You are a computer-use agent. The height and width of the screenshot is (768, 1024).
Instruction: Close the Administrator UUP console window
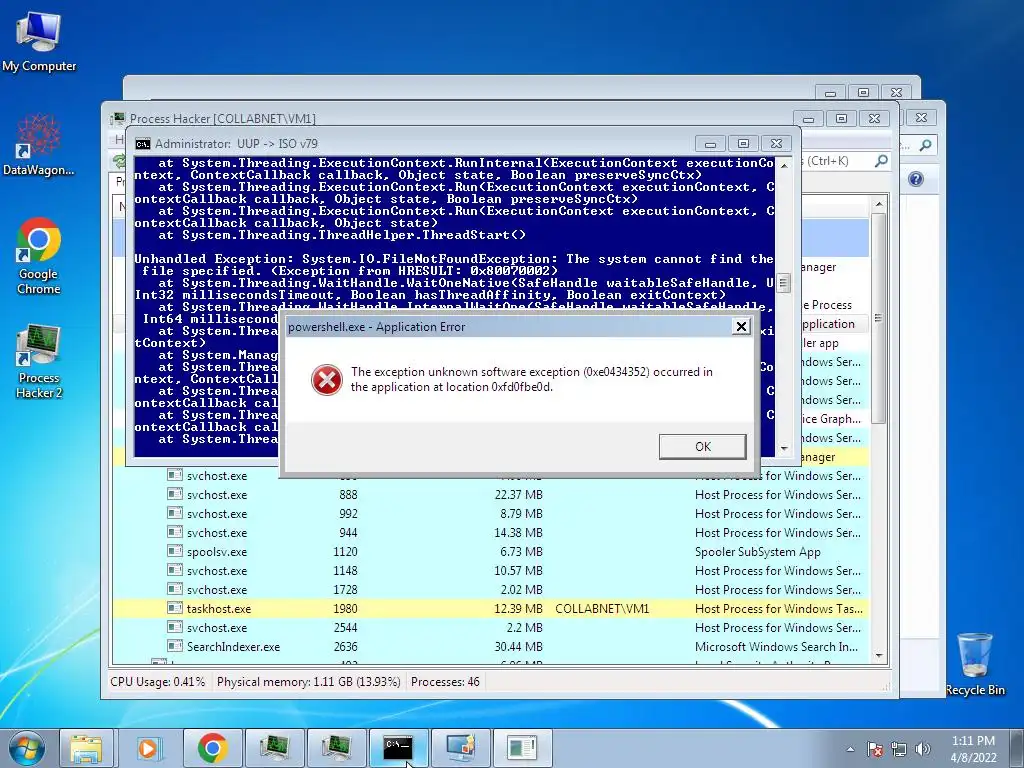point(776,144)
